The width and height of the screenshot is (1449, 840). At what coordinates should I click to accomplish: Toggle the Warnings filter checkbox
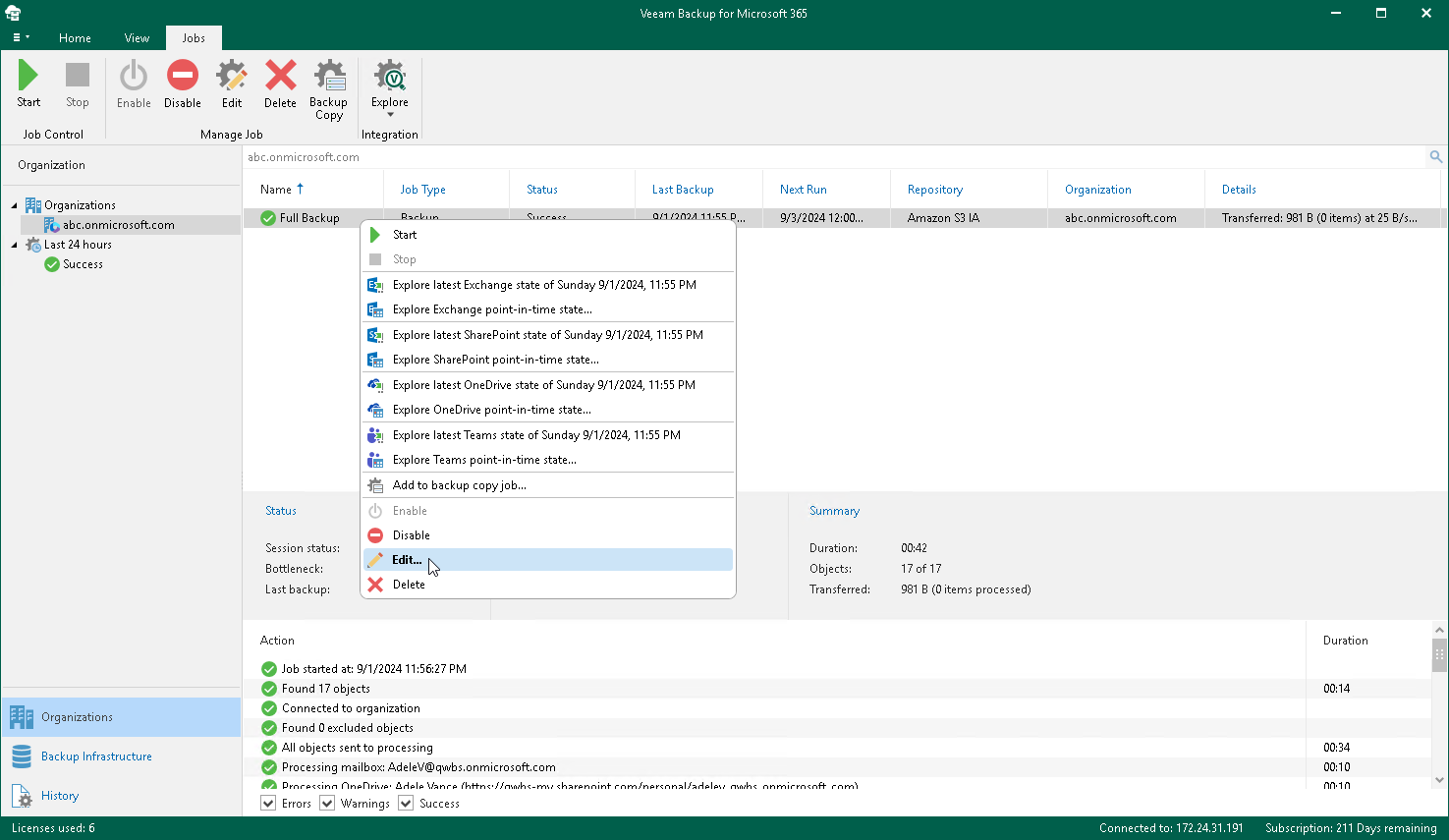pyautogui.click(x=327, y=804)
